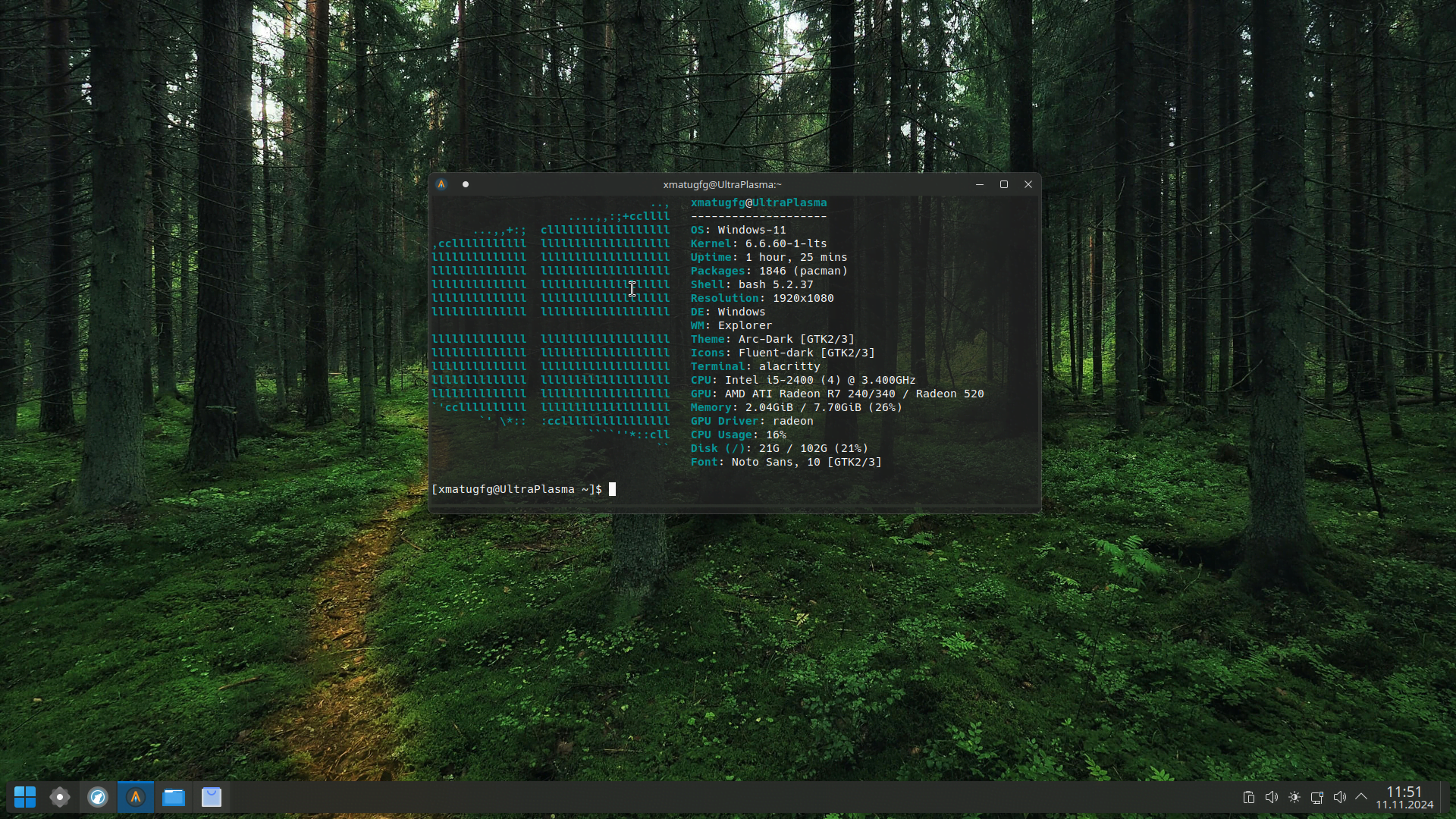Open the Windows-style start menu
Screen dimensions: 1456x819
click(x=24, y=797)
